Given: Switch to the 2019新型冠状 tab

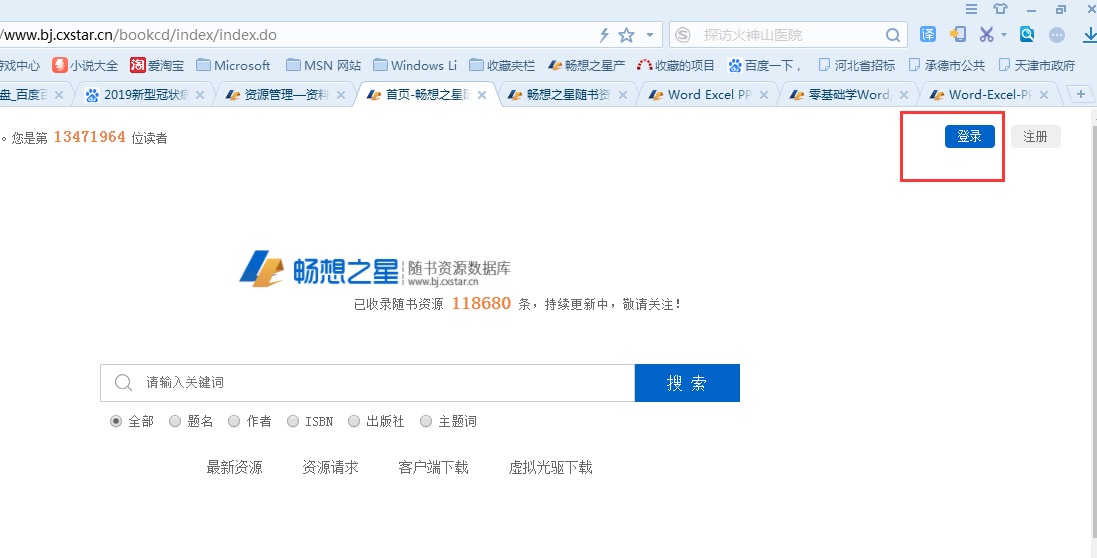Looking at the screenshot, I should coord(145,94).
